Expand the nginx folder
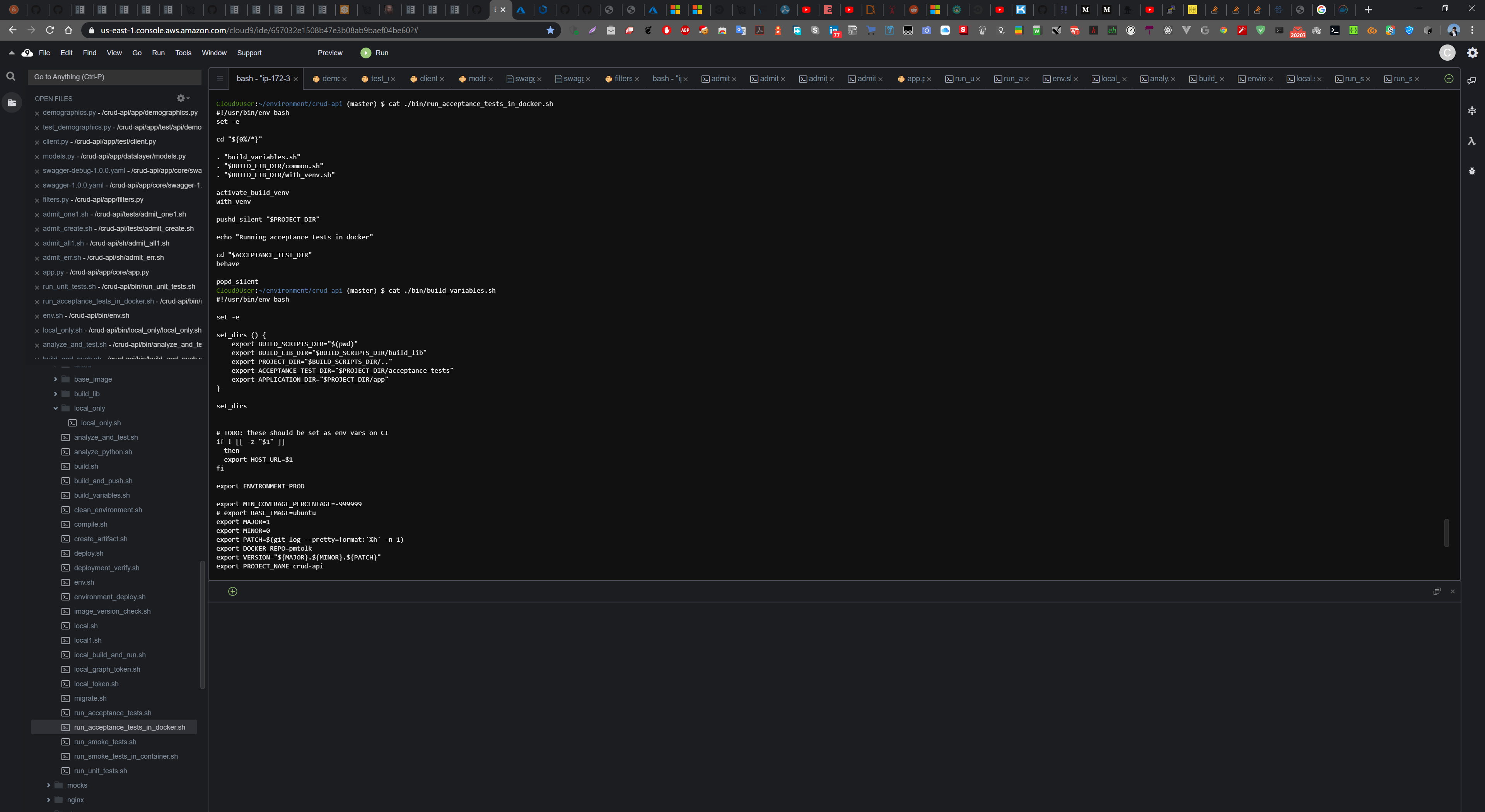Image resolution: width=1485 pixels, height=812 pixels. [x=48, y=799]
